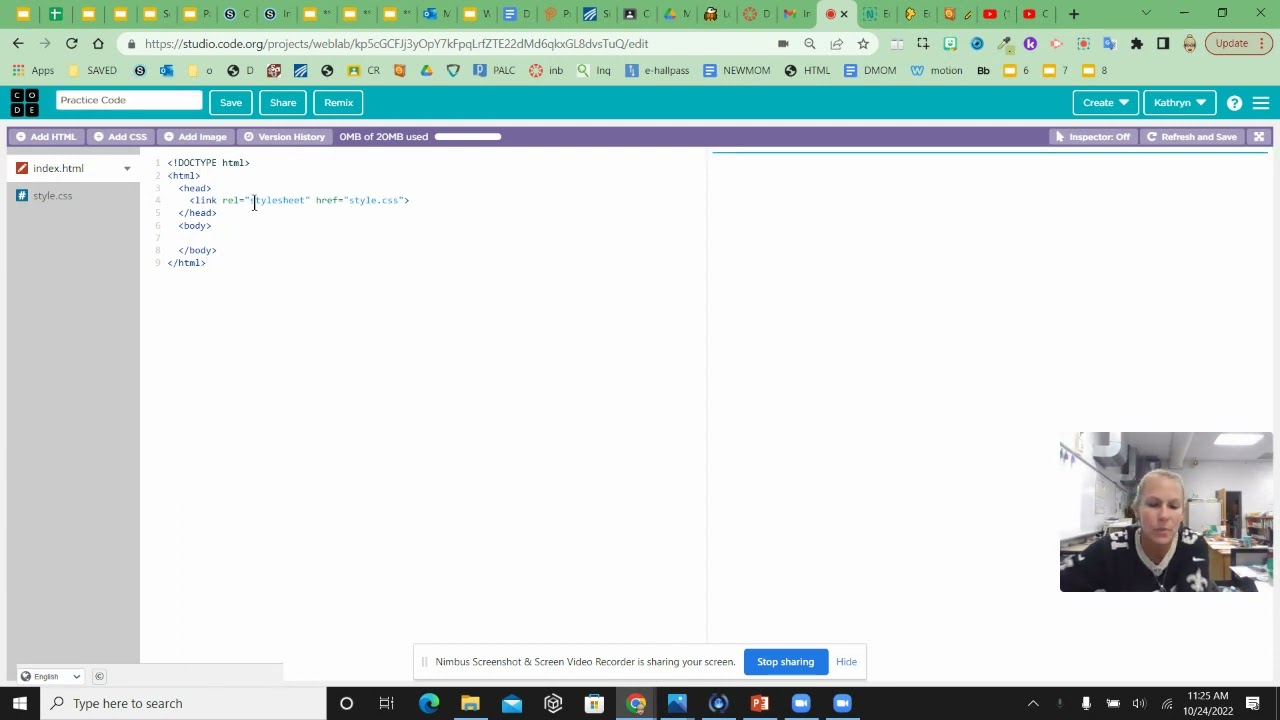Stop sharing the screen

pos(785,662)
